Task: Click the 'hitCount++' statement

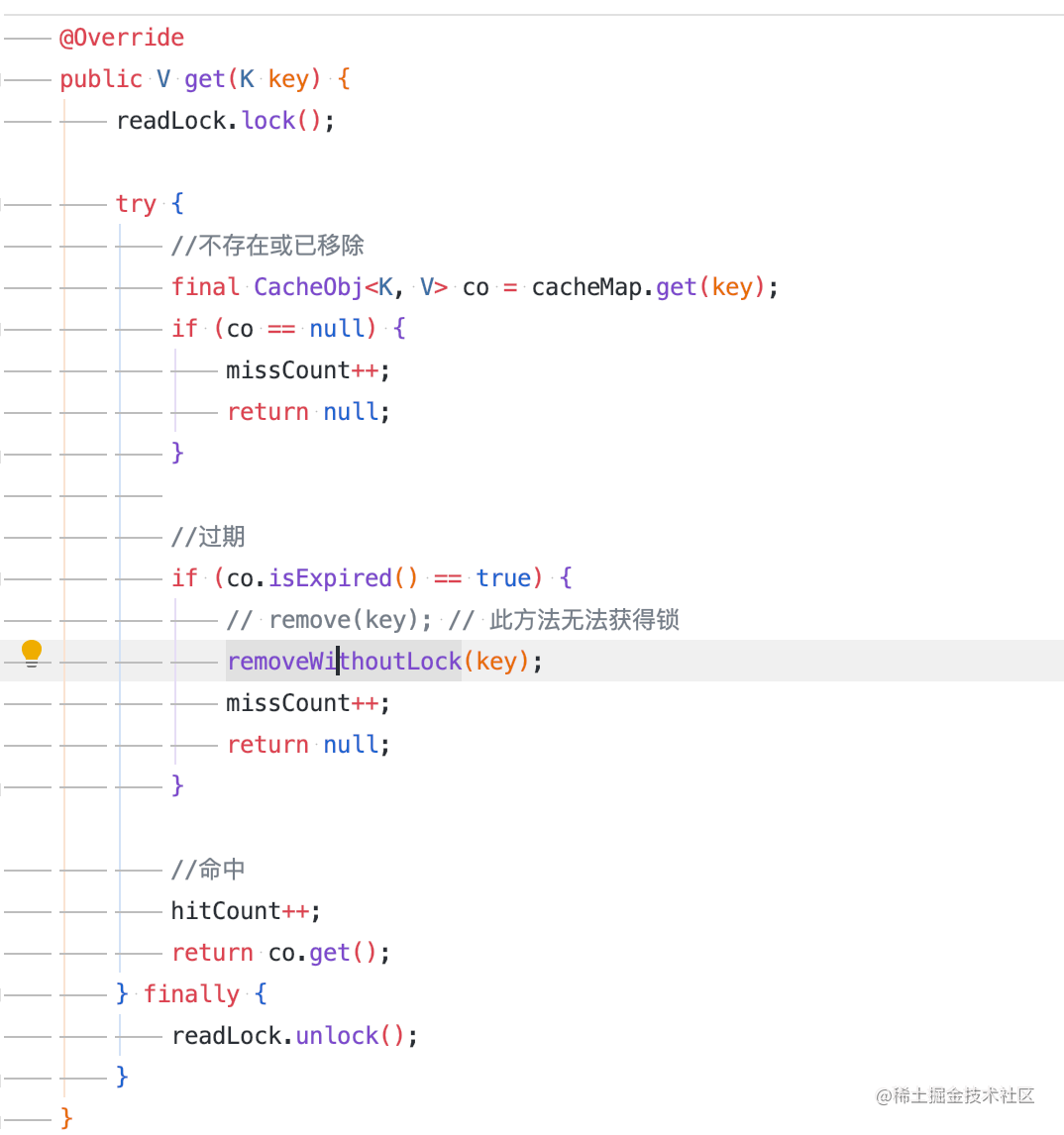Action: (247, 911)
